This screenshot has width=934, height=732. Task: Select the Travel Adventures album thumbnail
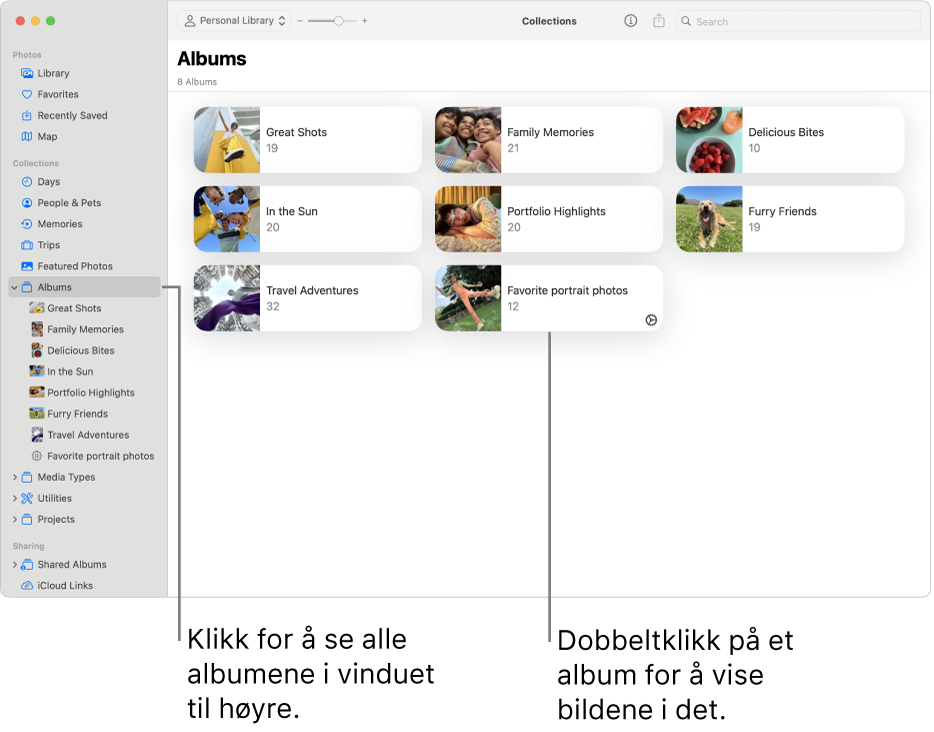[227, 298]
